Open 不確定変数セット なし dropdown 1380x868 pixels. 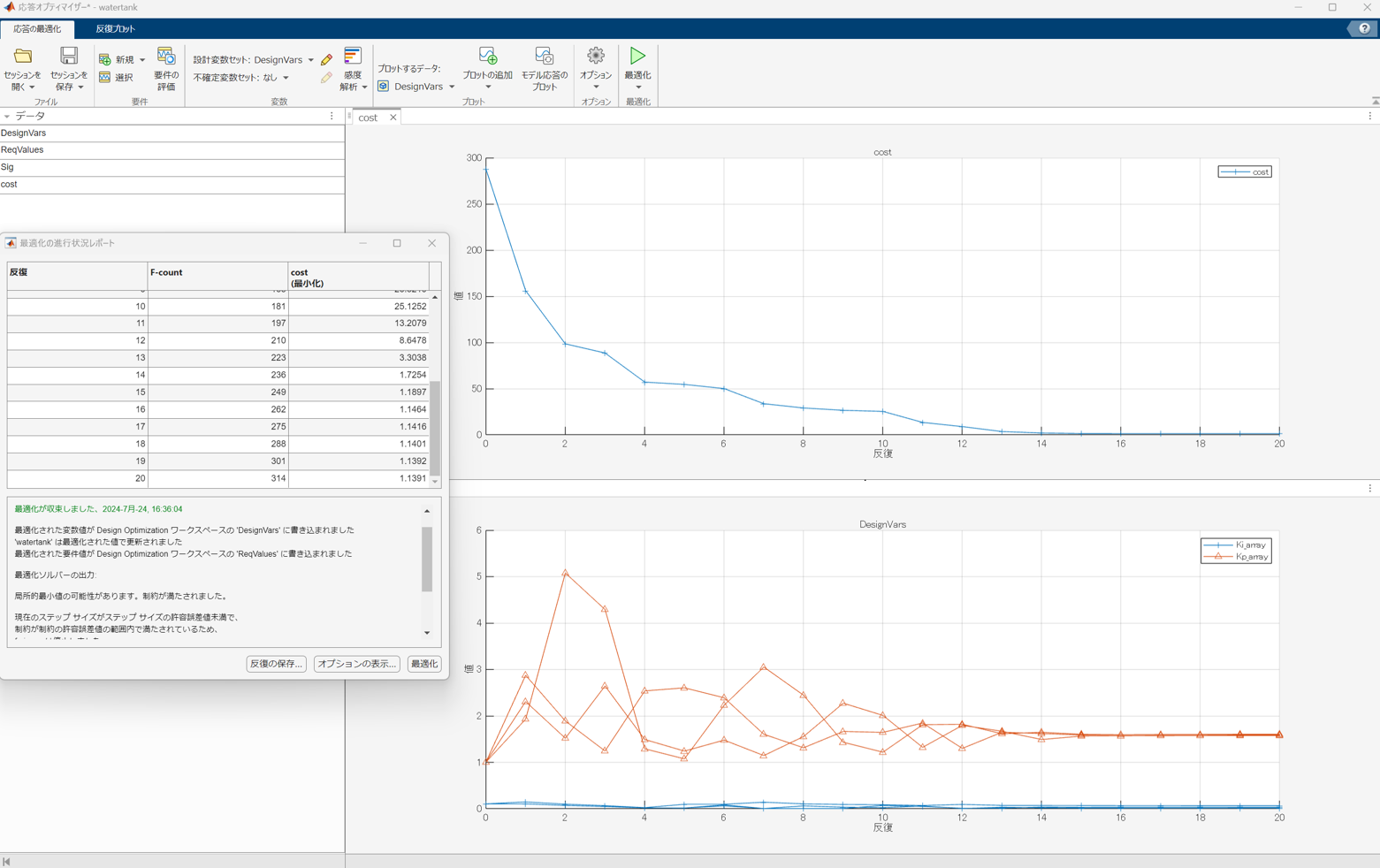coord(286,78)
